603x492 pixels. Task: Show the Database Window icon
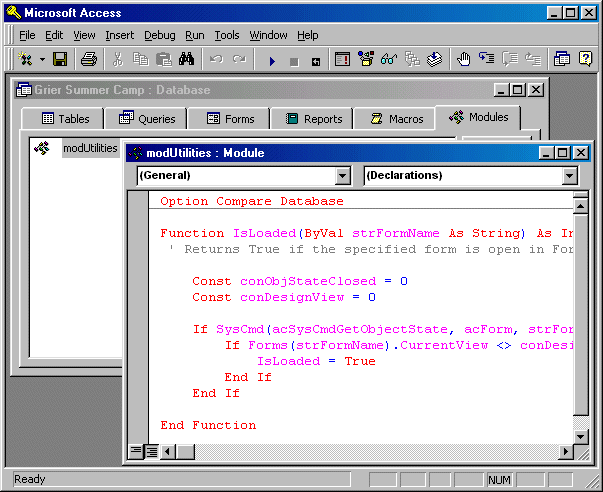[x=562, y=59]
